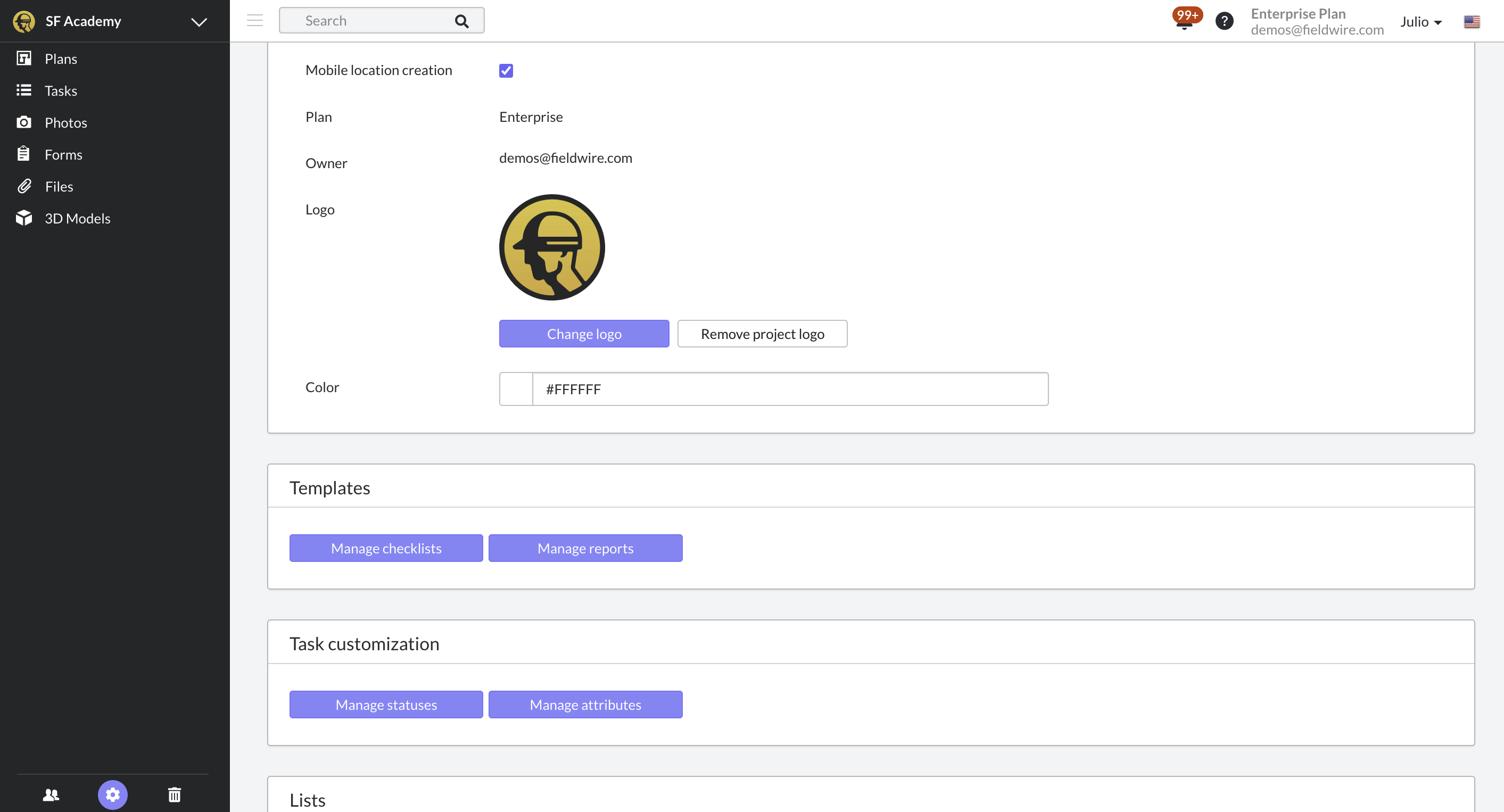The image size is (1504, 812).
Task: Open the Julio user dropdown
Action: pyautogui.click(x=1420, y=22)
